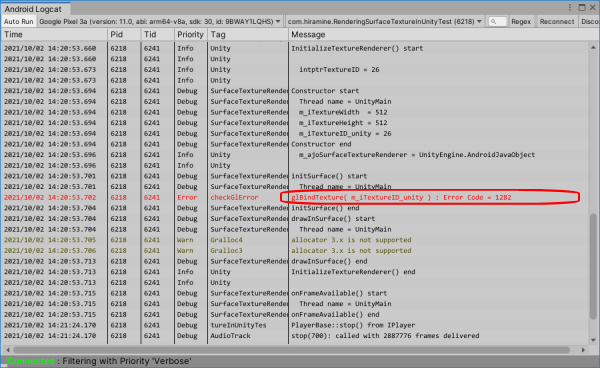Viewport: 600px width, 368px height.
Task: Select the PlayerBase::stop() from IPlayer message
Action: (353, 325)
